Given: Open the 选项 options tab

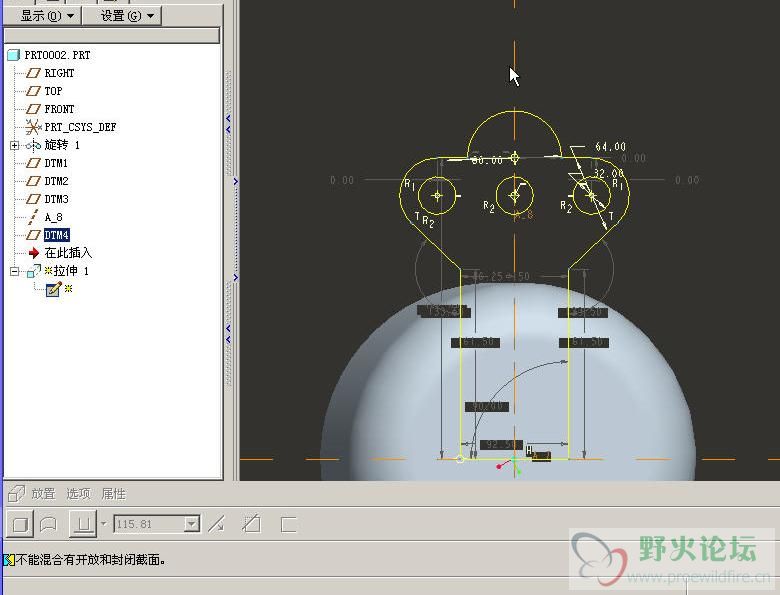Looking at the screenshot, I should (x=79, y=494).
